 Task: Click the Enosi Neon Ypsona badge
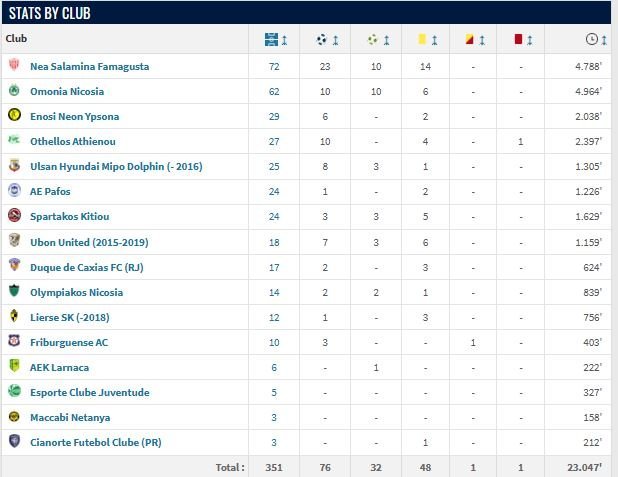(14, 115)
